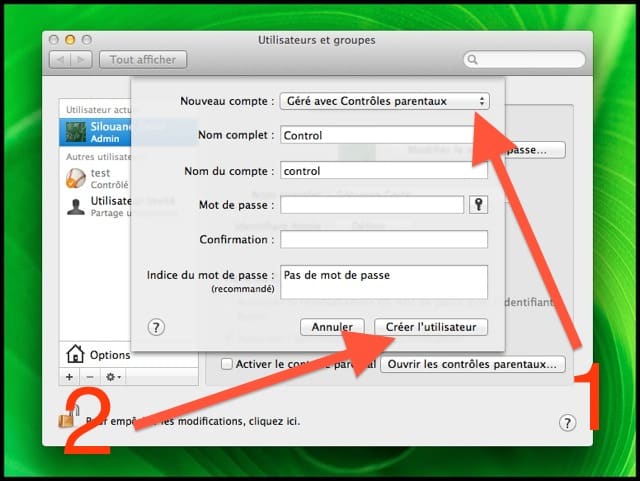640x481 pixels.
Task: Click Créer l'utilisateur button
Action: pos(431,327)
